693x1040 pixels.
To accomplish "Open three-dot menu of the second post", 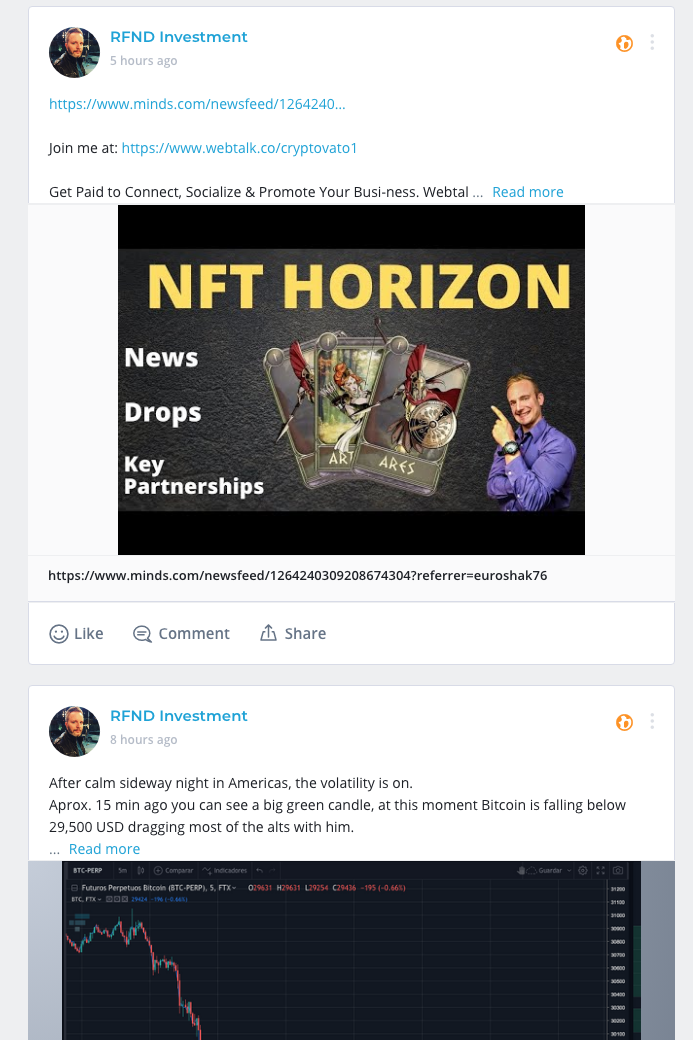I will click(652, 721).
